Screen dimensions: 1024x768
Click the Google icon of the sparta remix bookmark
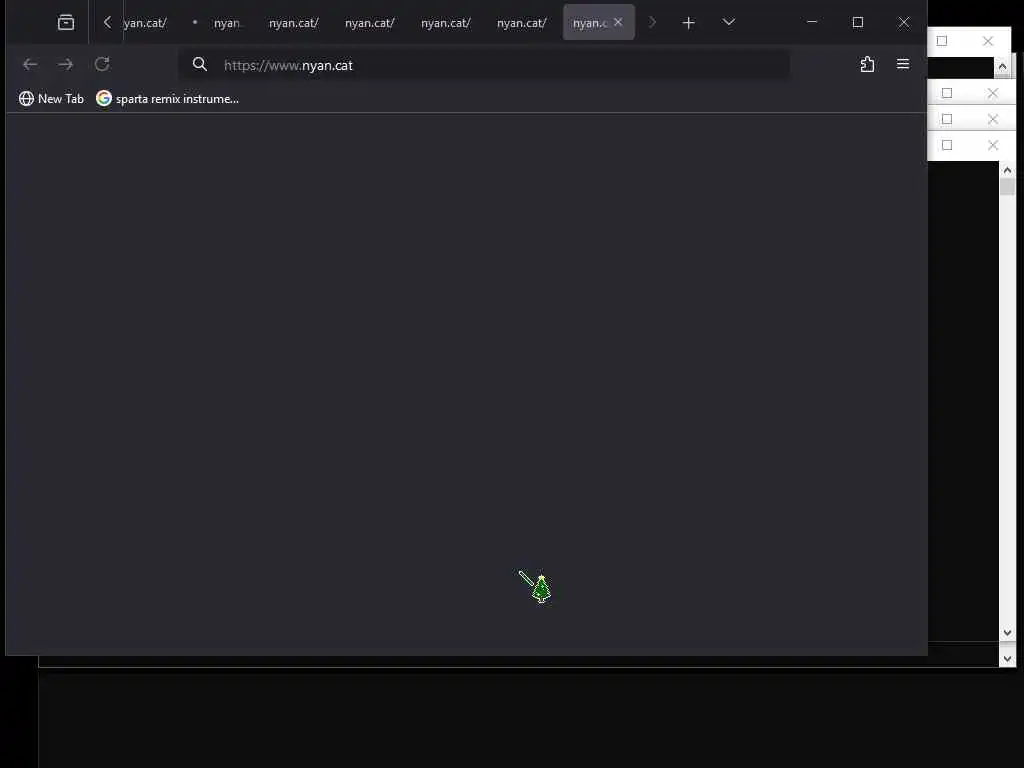point(104,98)
